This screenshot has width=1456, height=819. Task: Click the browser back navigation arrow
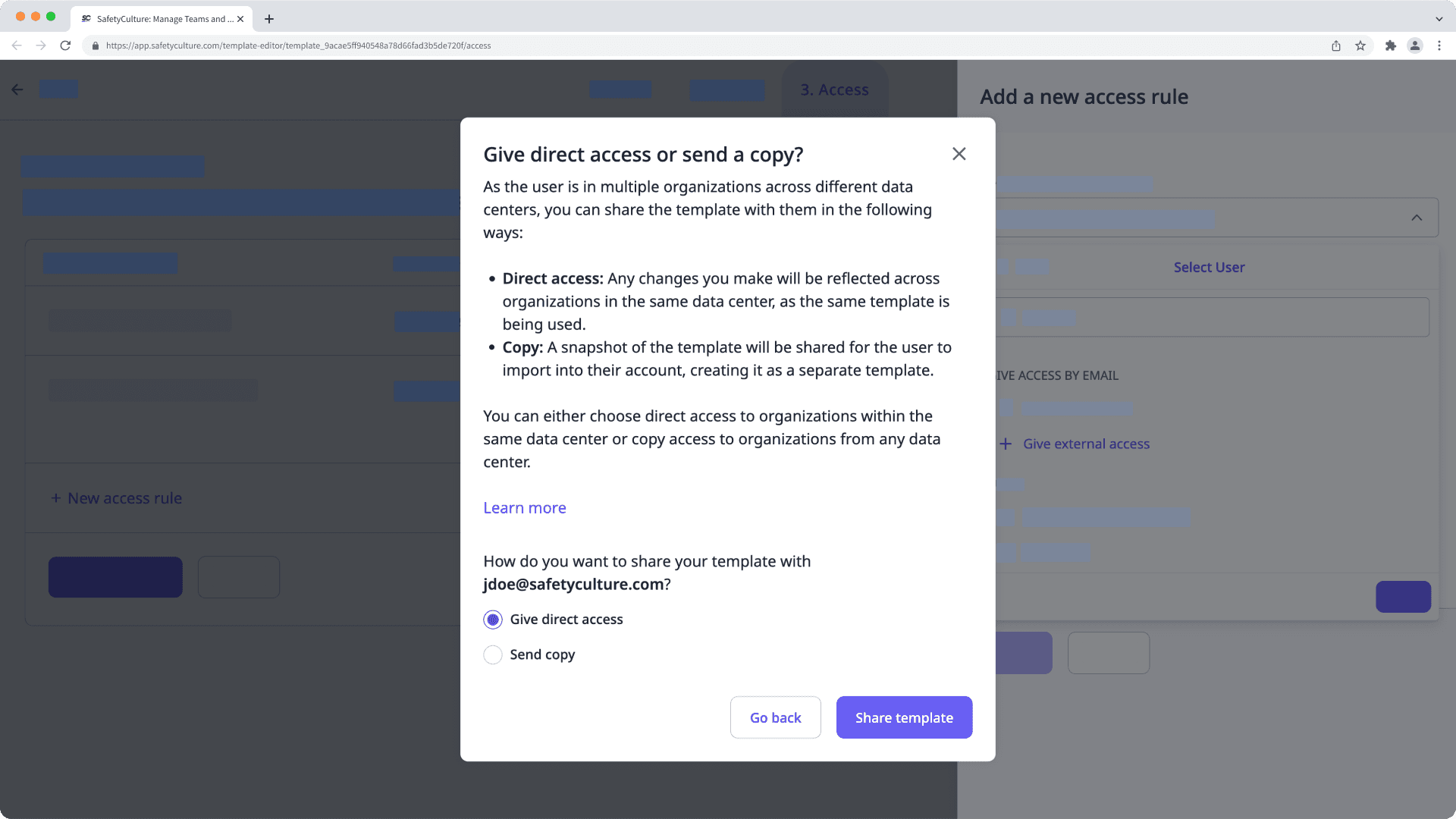click(17, 45)
